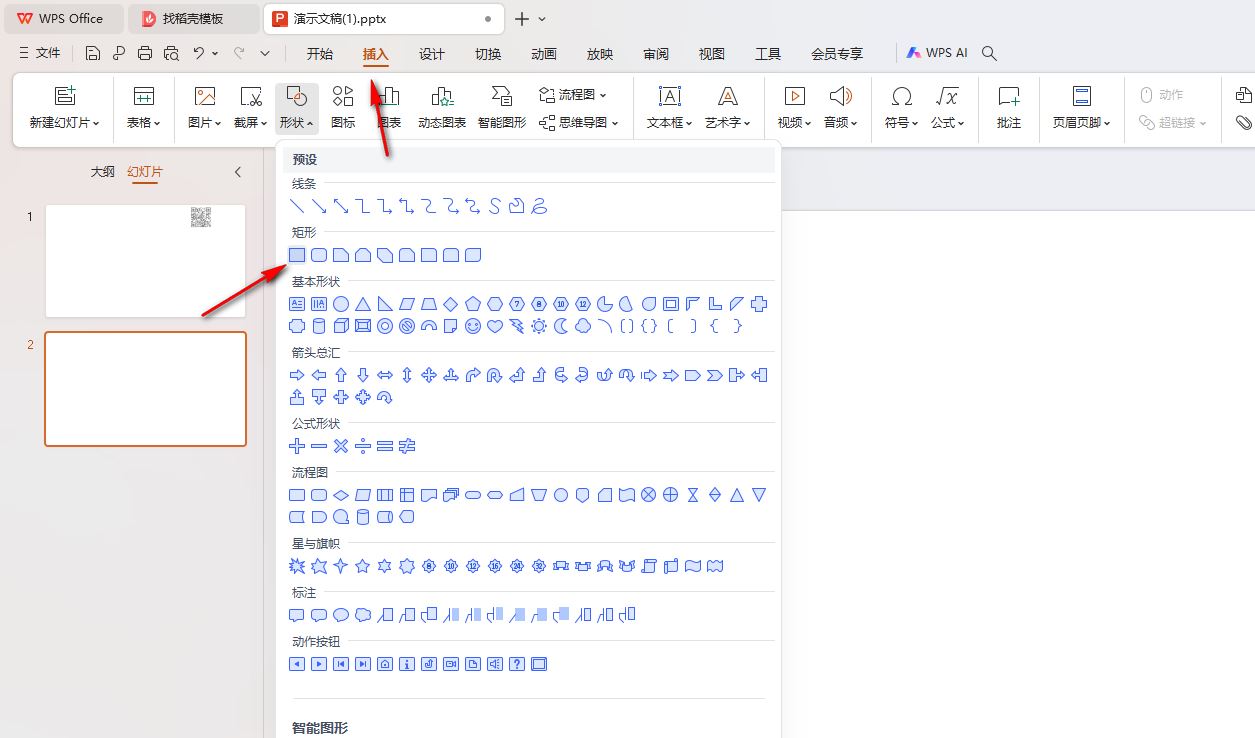Screen dimensions: 1255x738
Task: Insert a 思维导图 mind map
Action: coord(580,124)
